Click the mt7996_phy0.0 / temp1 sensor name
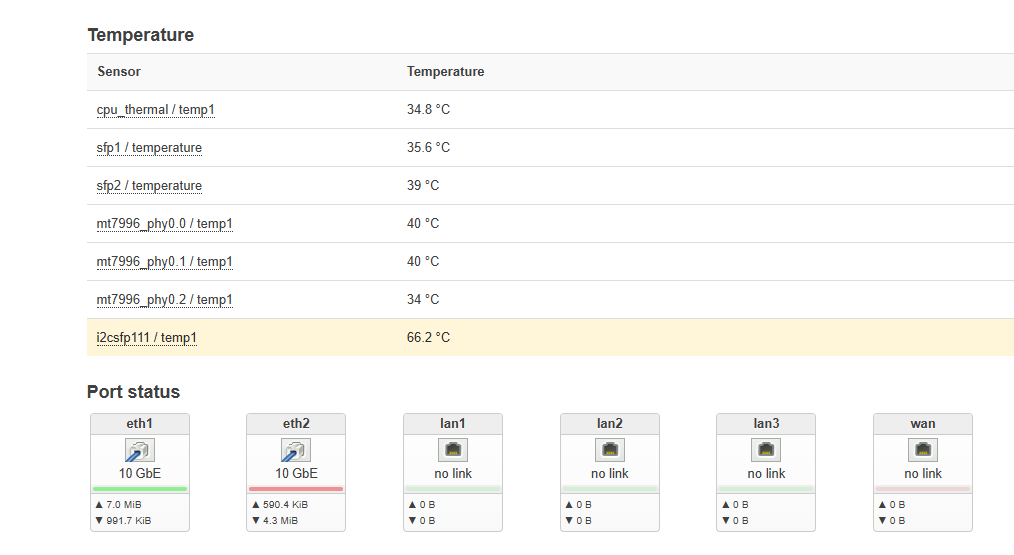The image size is (1014, 555). pyautogui.click(x=164, y=224)
